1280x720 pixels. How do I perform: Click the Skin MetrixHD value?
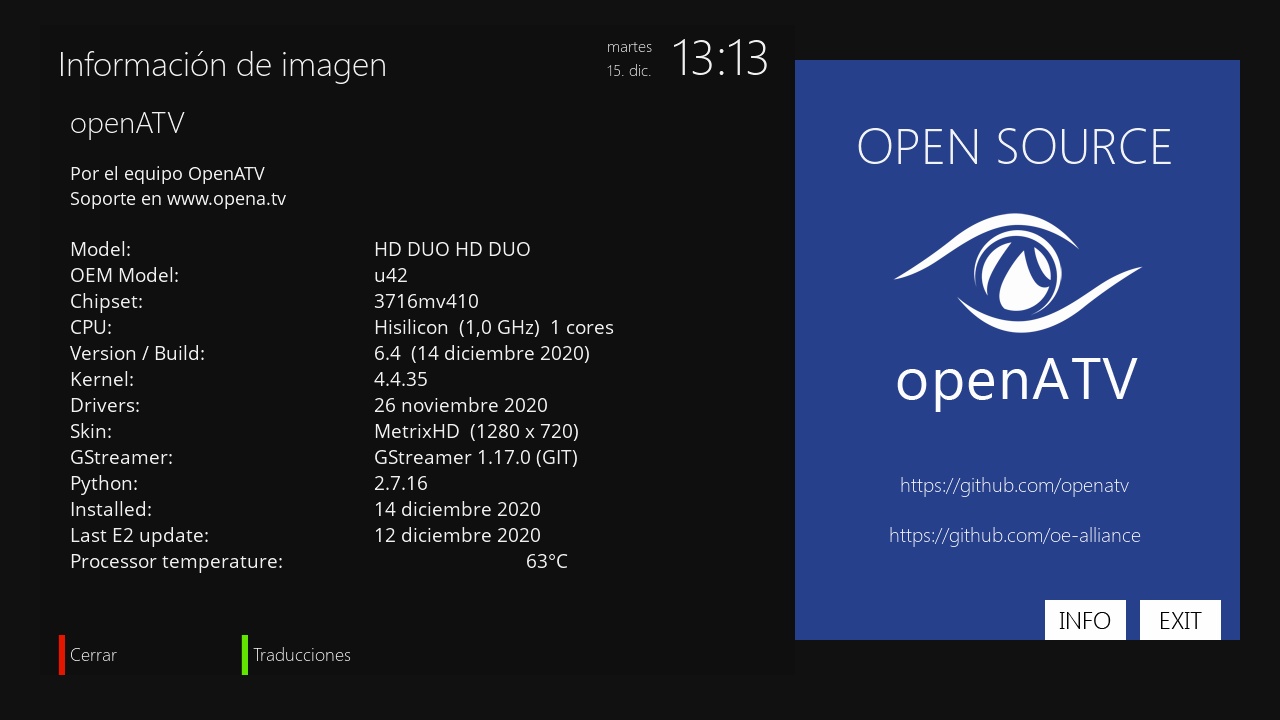[476, 431]
